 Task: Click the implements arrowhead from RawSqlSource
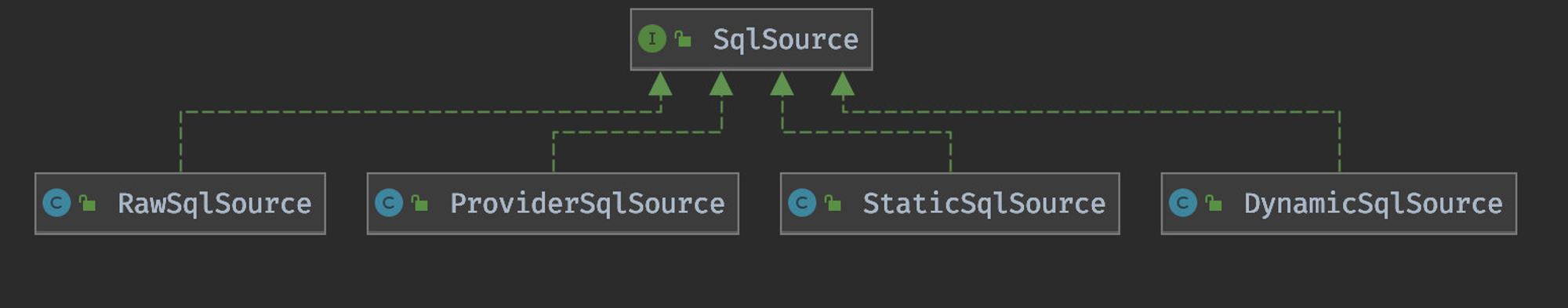coord(660,84)
